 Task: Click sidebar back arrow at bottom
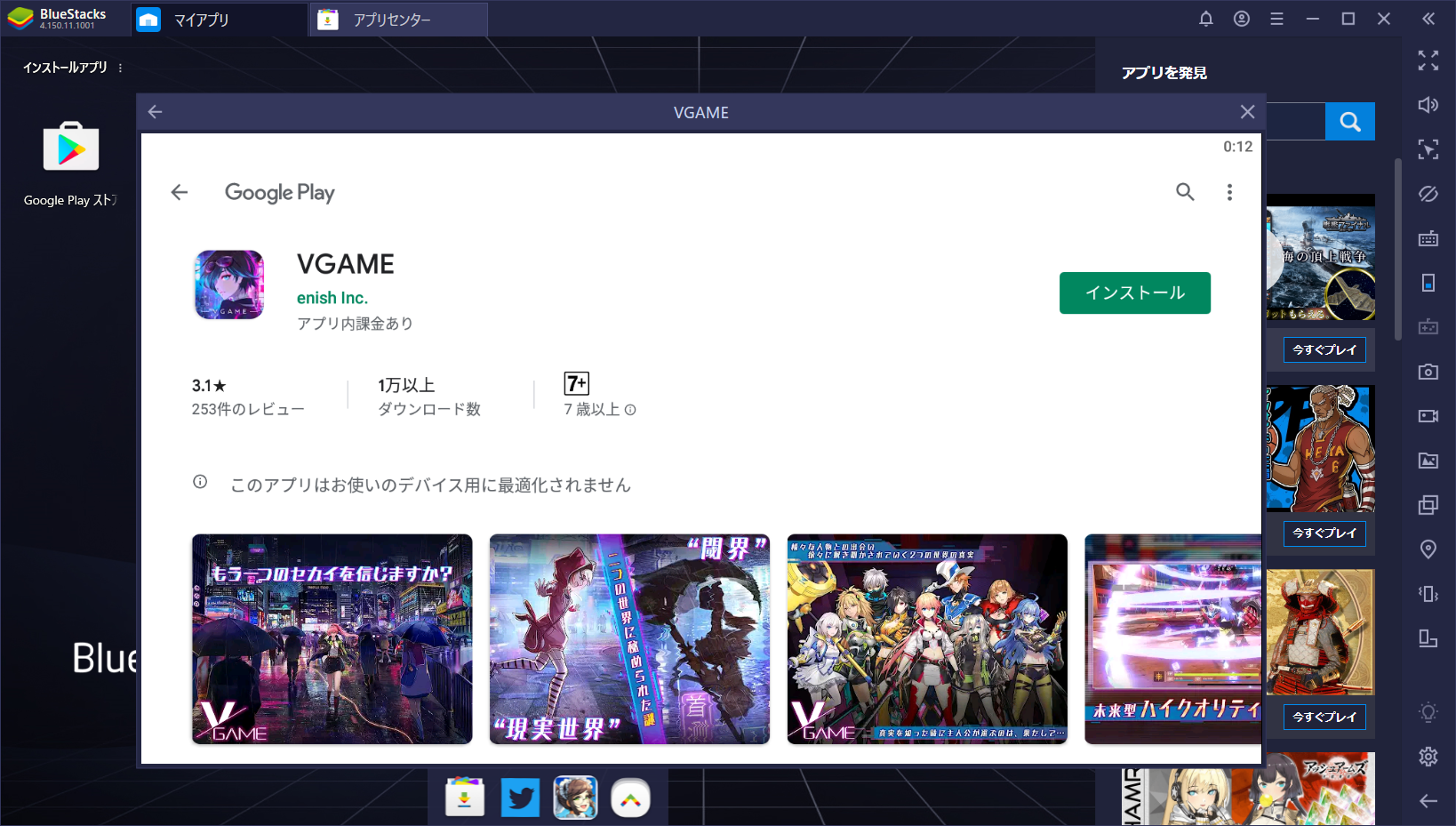click(1428, 801)
